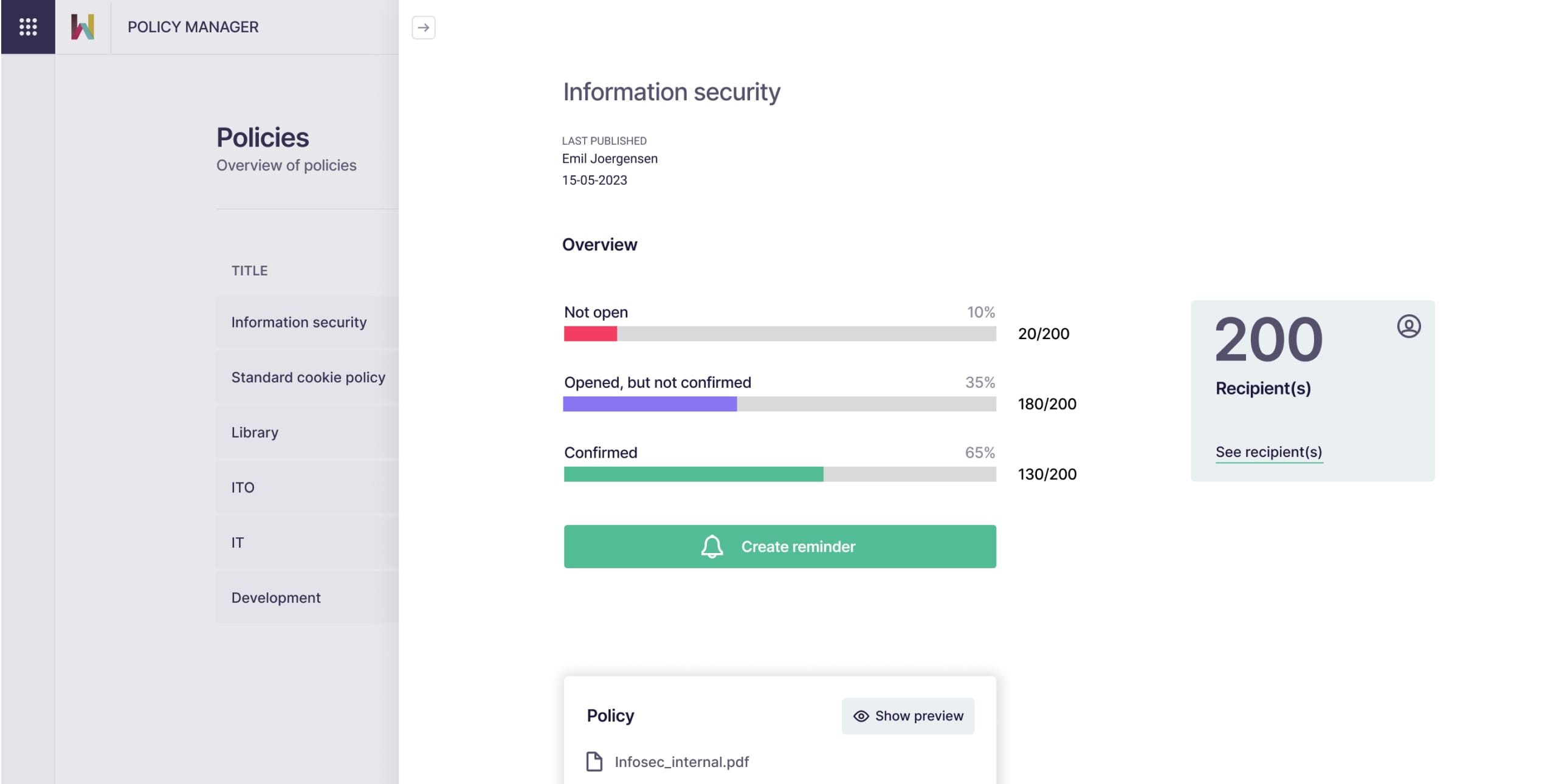The width and height of the screenshot is (1556, 784).
Task: Open the IT policy row
Action: pyautogui.click(x=237, y=542)
